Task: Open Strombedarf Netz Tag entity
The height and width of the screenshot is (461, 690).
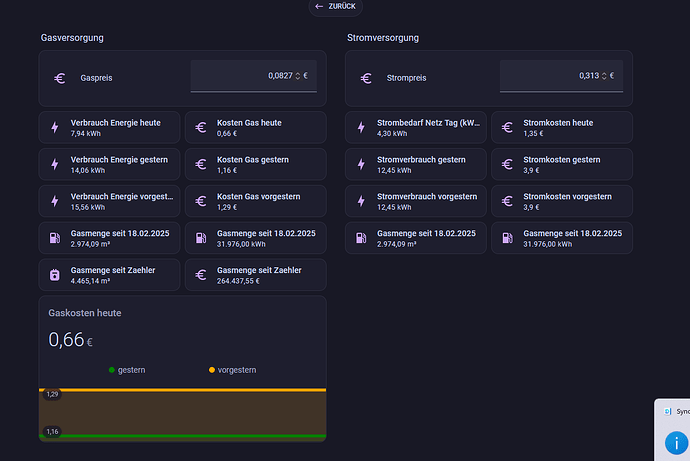Action: click(x=416, y=128)
